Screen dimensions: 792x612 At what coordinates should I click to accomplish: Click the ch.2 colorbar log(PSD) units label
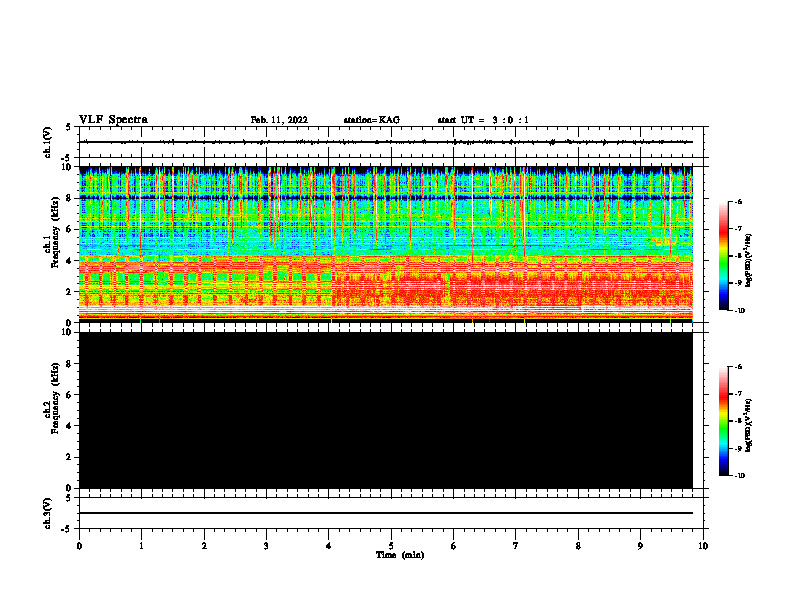748,424
